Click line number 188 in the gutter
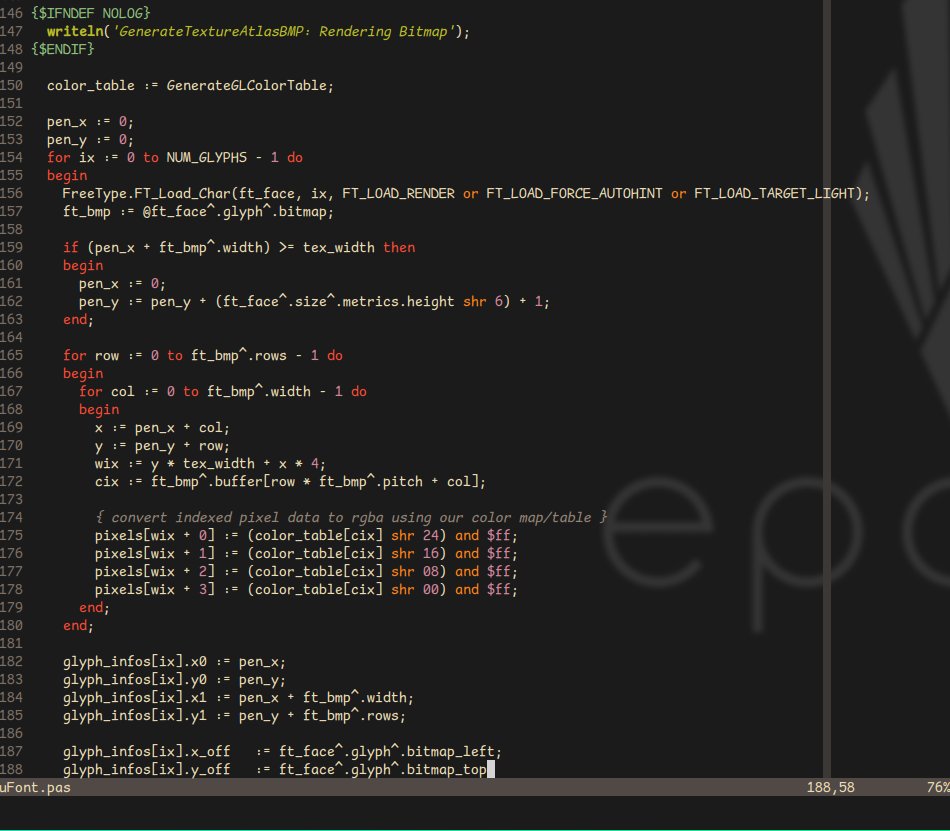The height and width of the screenshot is (831, 950). point(11,770)
